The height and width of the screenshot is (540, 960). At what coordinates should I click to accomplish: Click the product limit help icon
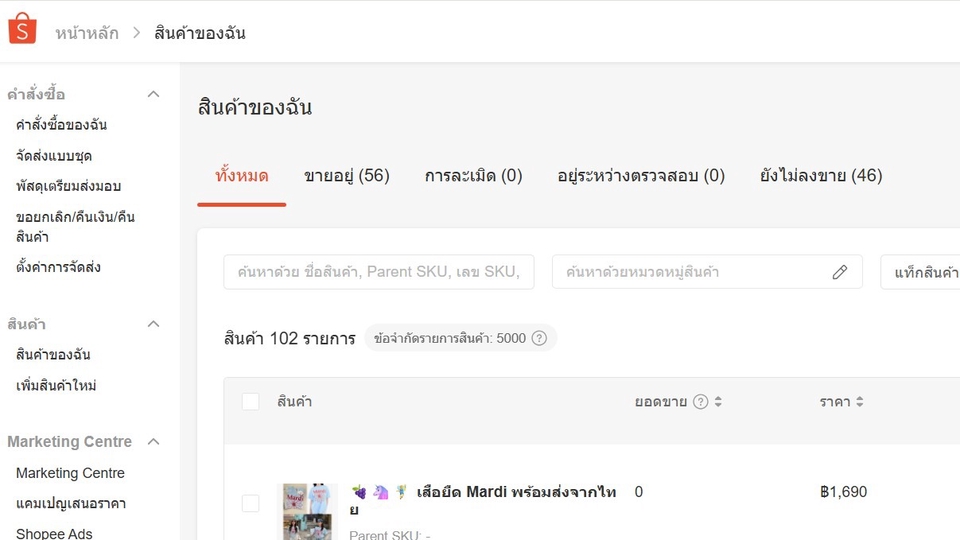(x=539, y=338)
